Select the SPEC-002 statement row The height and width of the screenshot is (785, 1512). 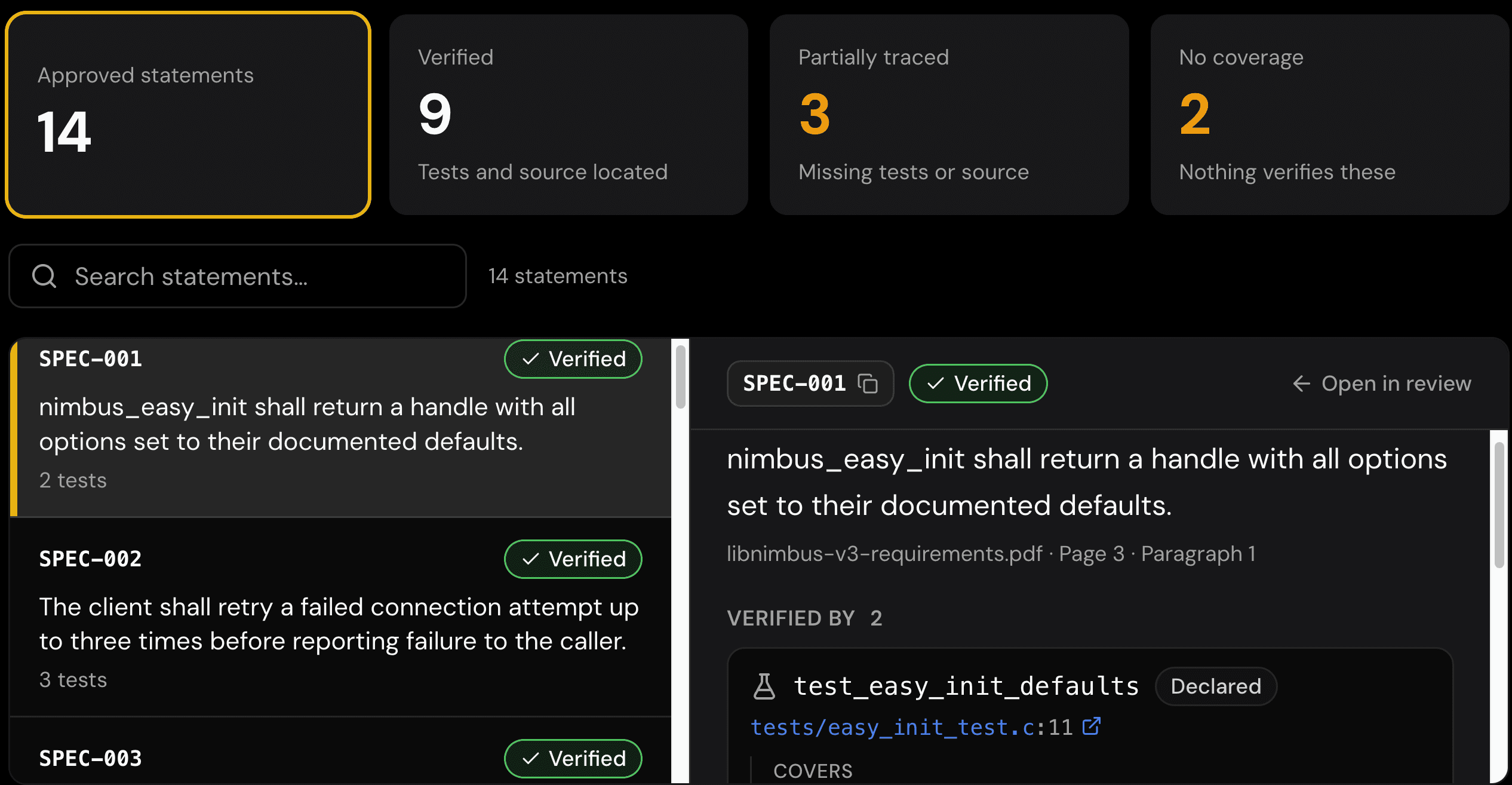click(x=341, y=617)
